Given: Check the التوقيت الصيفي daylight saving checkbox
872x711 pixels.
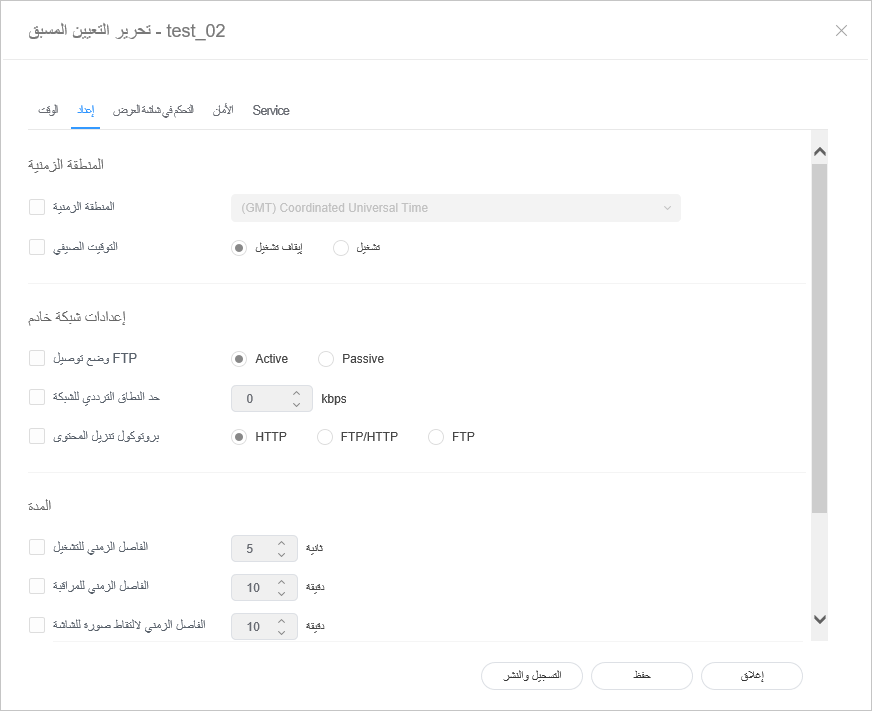Looking at the screenshot, I should click(x=37, y=247).
